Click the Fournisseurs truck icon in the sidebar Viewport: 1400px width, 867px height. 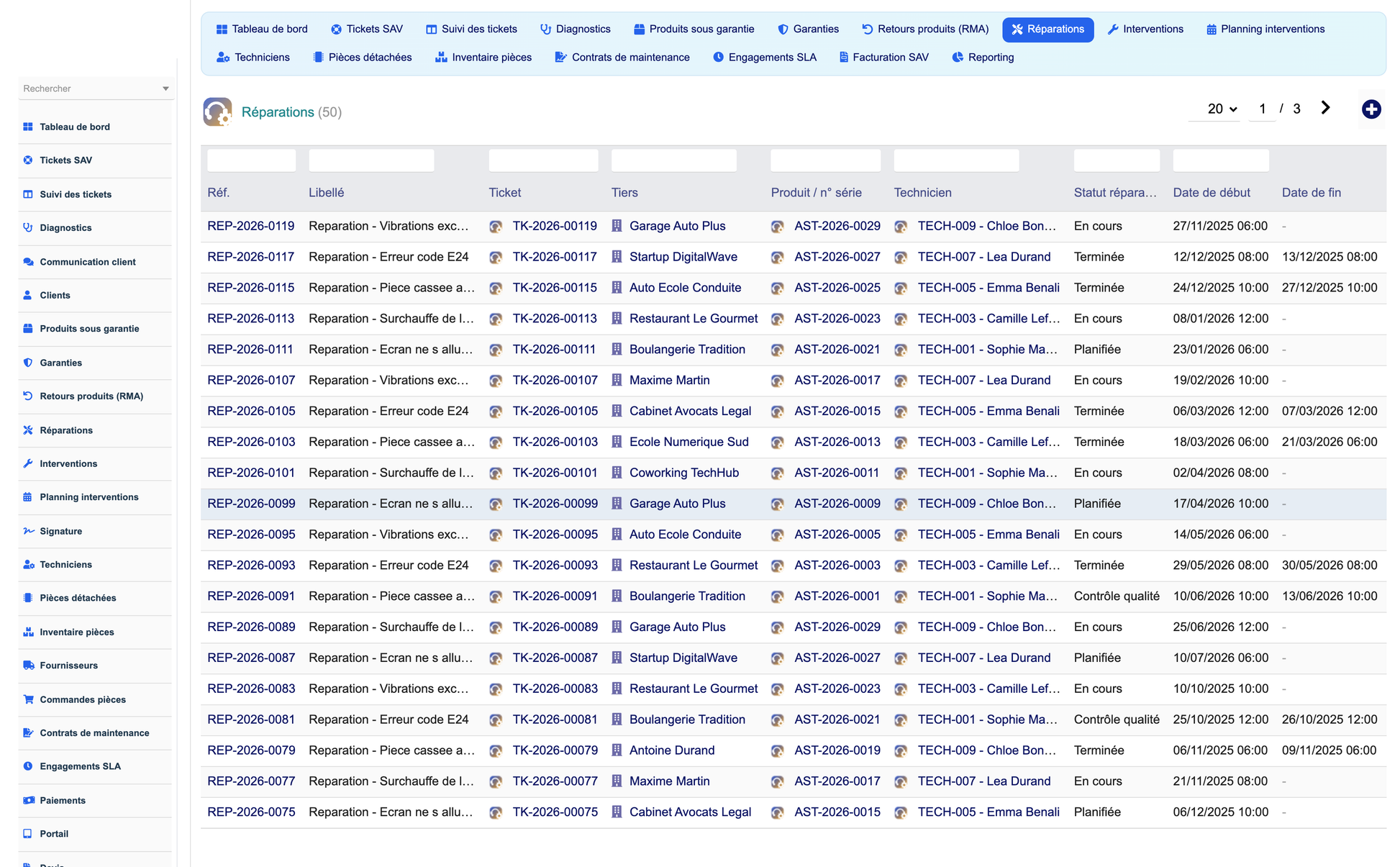tap(28, 666)
